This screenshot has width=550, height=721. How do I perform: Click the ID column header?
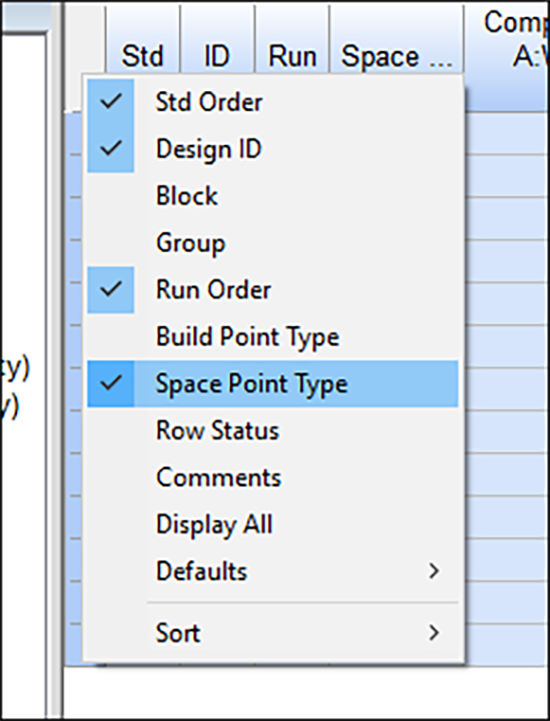tap(217, 56)
